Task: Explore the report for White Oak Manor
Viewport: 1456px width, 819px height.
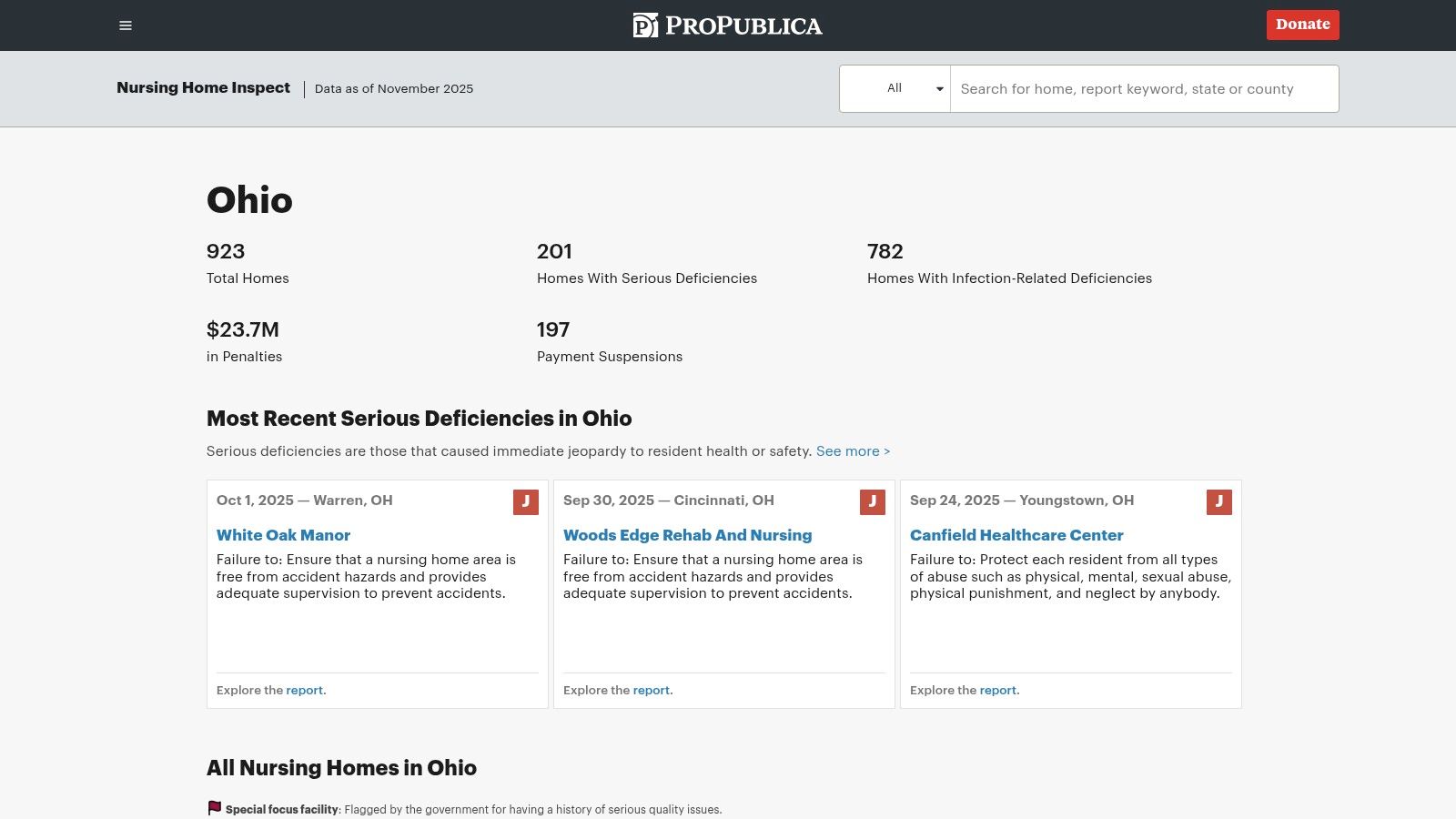Action: [x=305, y=690]
